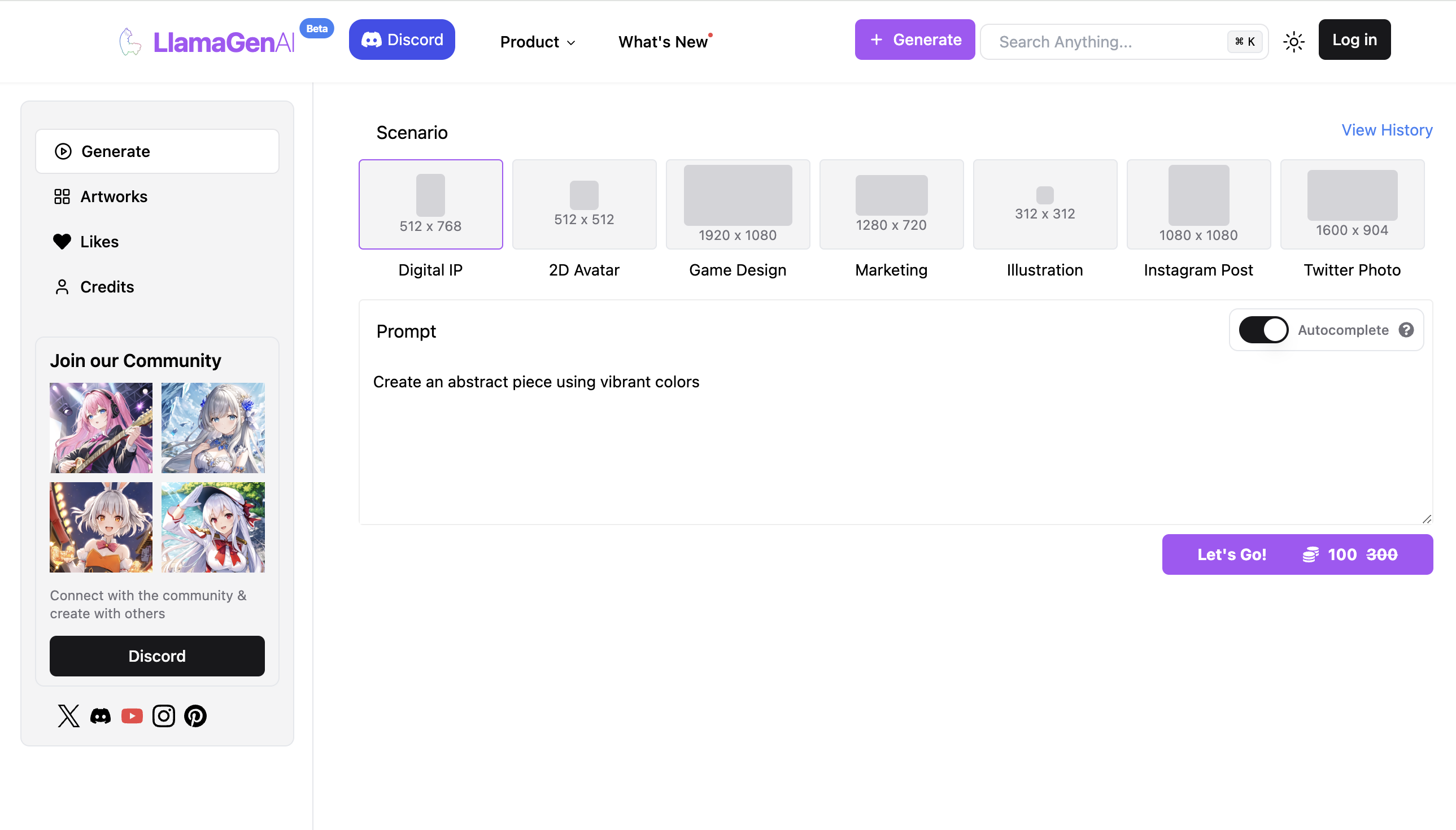Click the Discord community icon
Image resolution: width=1456 pixels, height=830 pixels.
coord(100,715)
